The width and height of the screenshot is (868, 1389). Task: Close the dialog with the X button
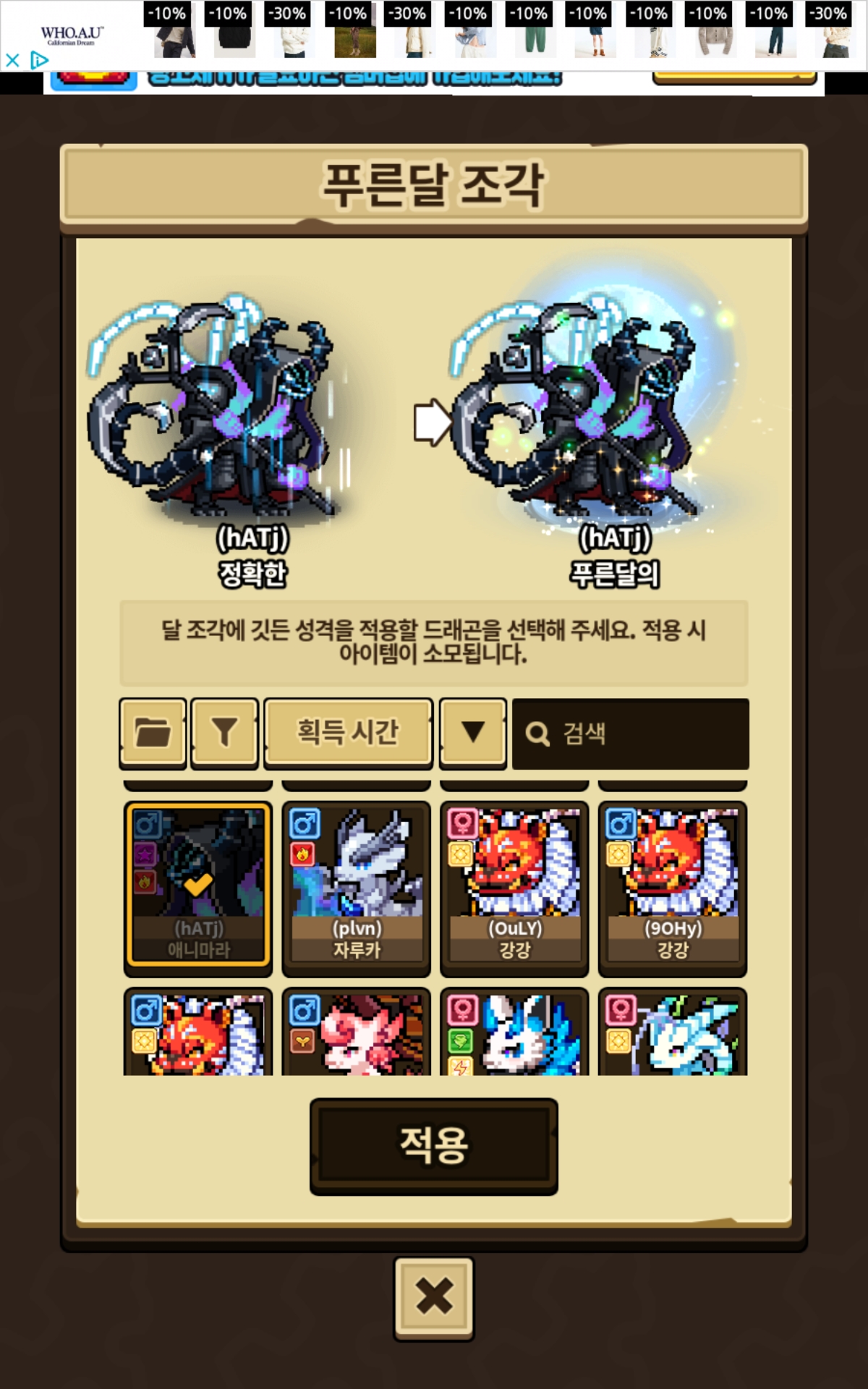[434, 1298]
